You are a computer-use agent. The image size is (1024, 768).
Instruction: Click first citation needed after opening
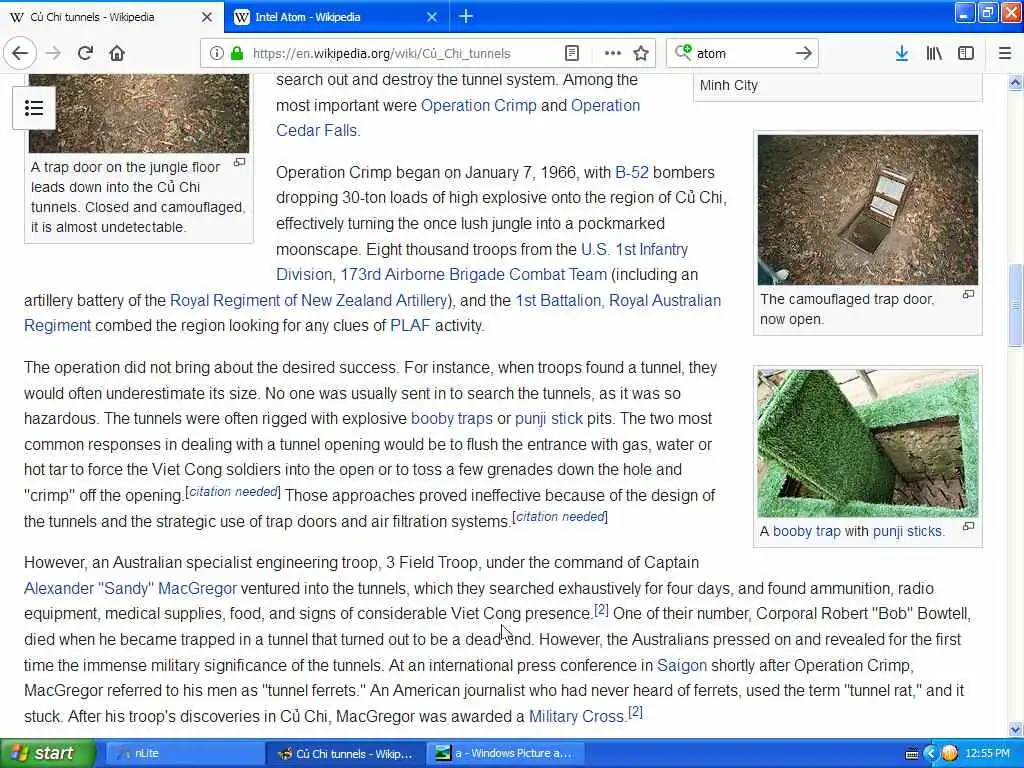233,492
